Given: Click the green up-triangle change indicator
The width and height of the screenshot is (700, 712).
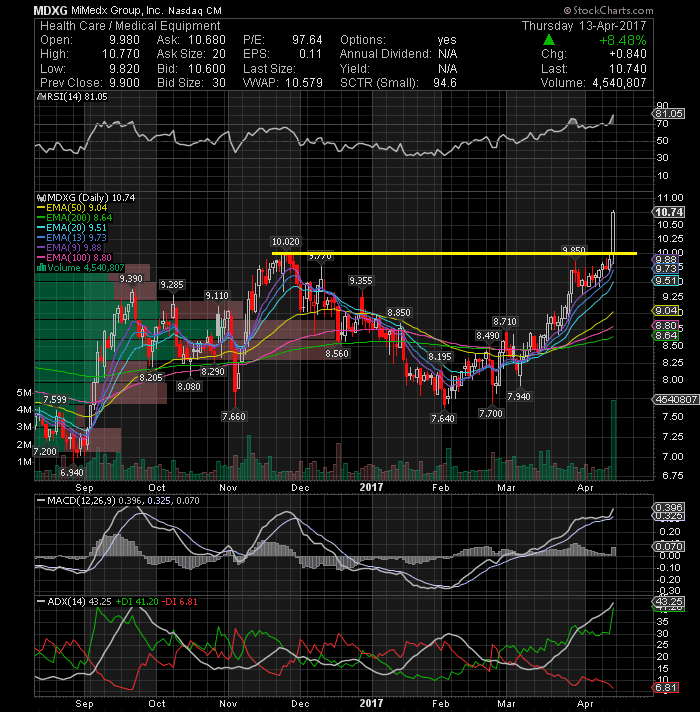Looking at the screenshot, I should point(548,40).
